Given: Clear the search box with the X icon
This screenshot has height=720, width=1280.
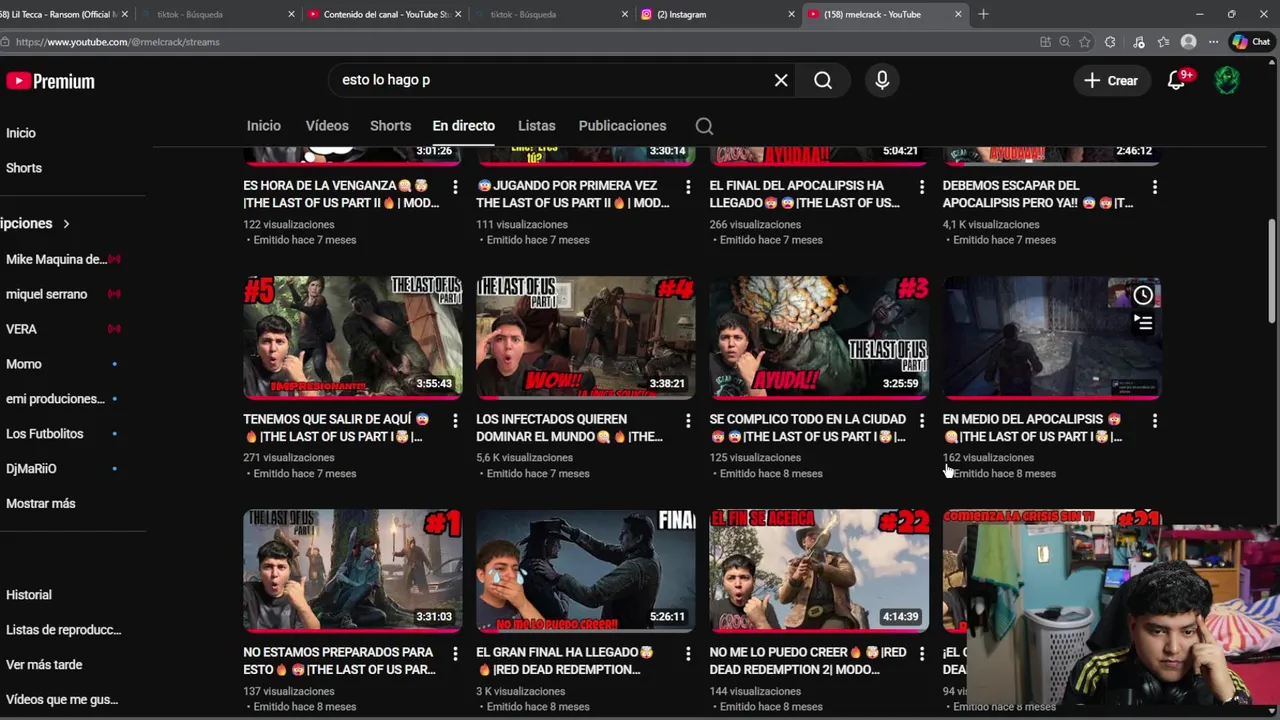Looking at the screenshot, I should [x=781, y=80].
